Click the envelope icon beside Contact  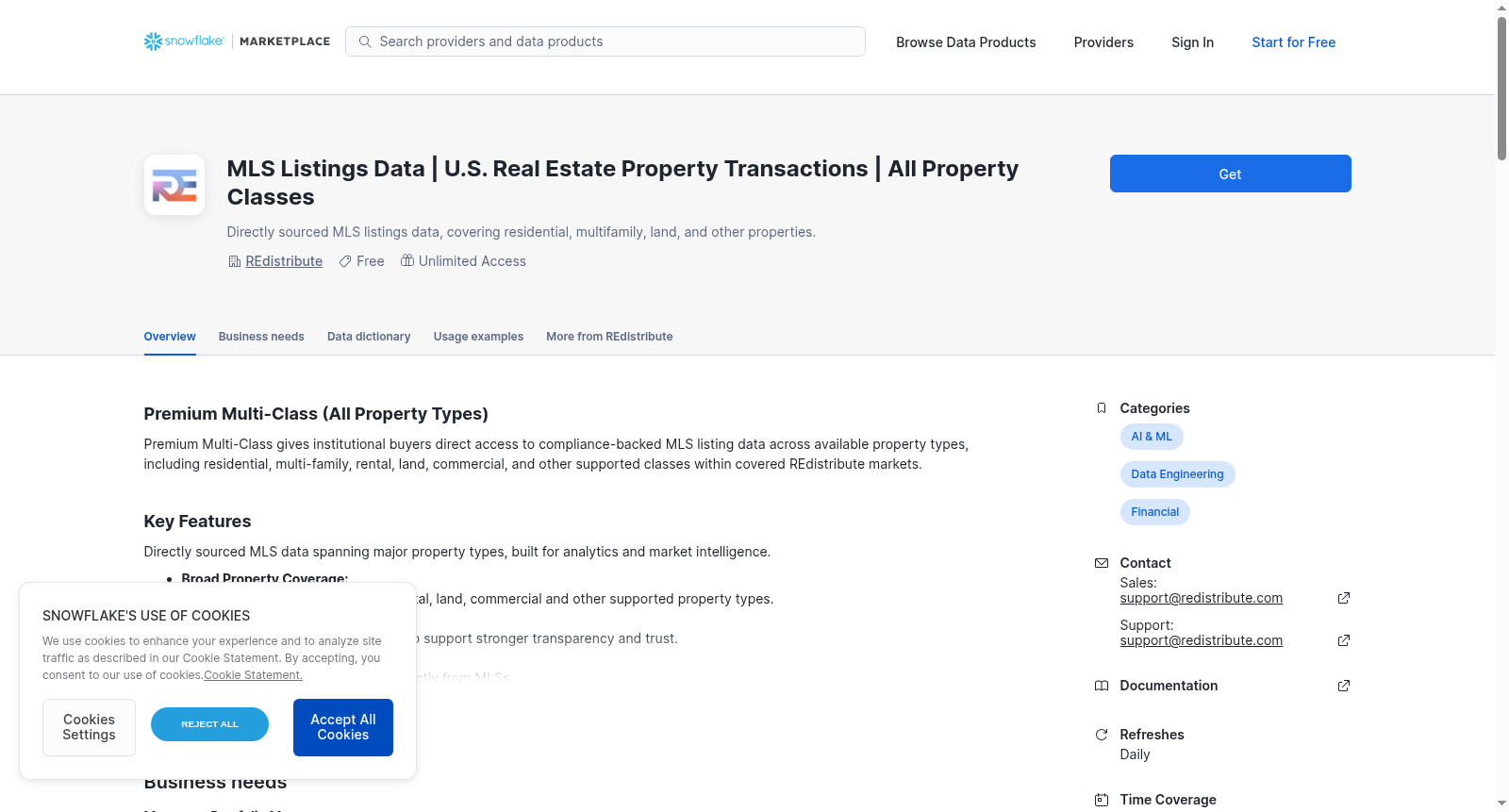(1102, 563)
